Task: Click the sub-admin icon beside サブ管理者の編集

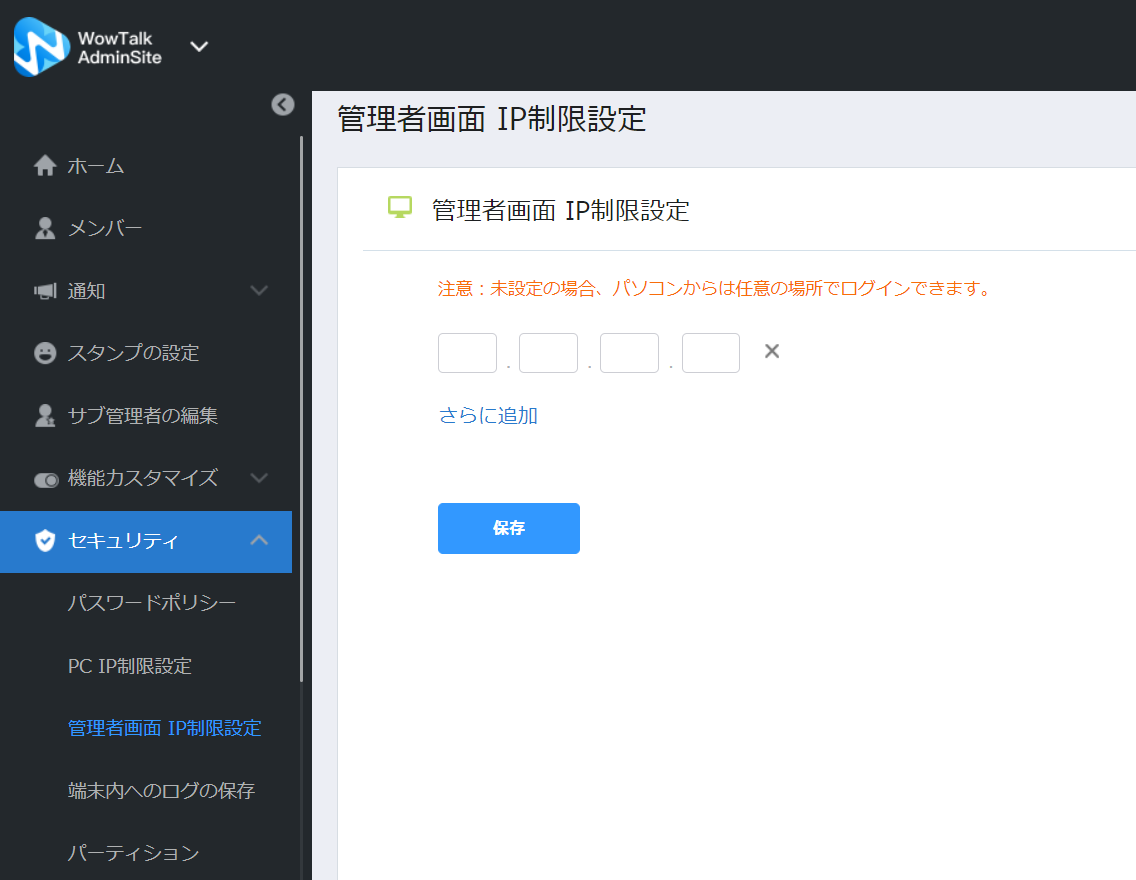Action: (x=45, y=416)
